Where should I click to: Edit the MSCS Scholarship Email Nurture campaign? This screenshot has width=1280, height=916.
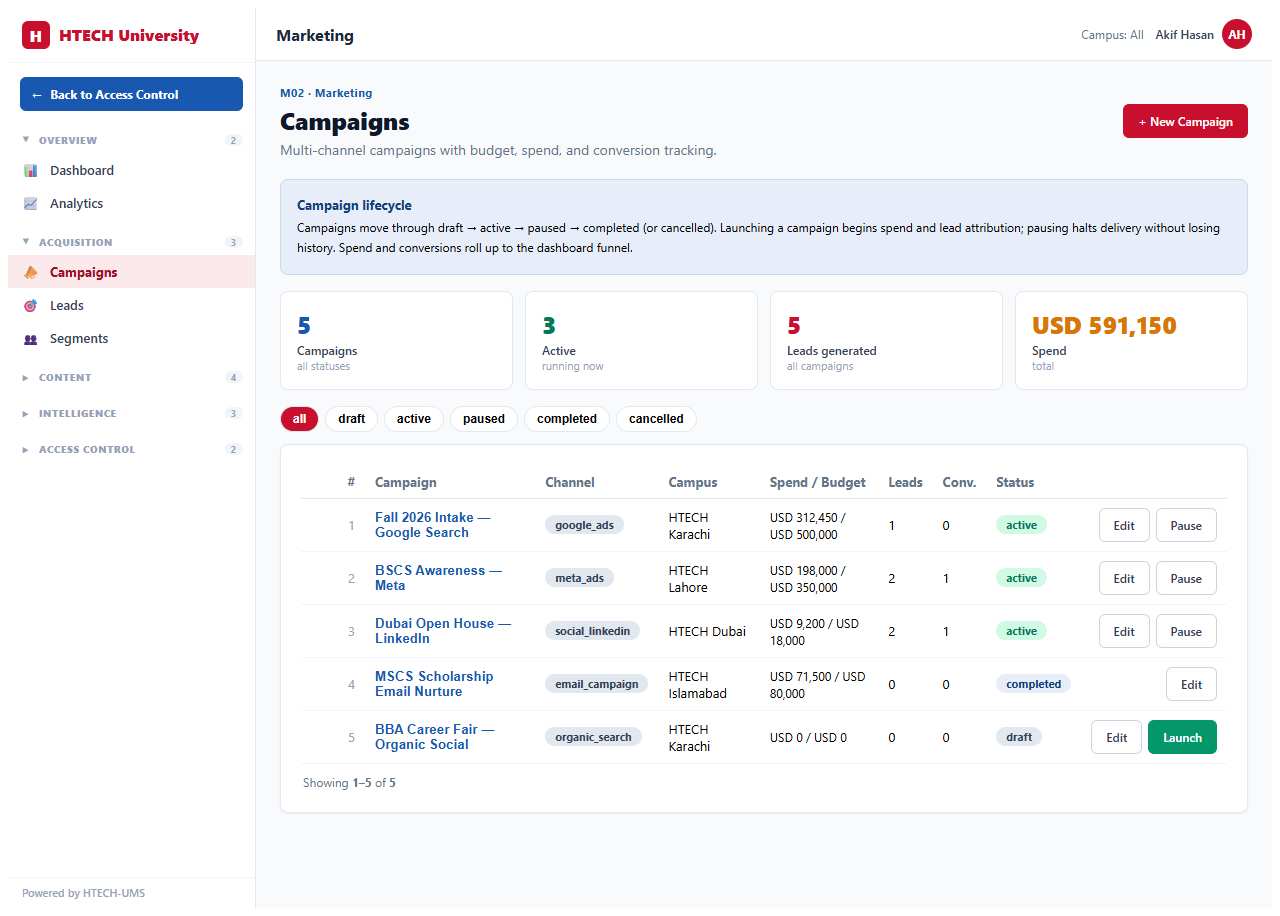1191,684
